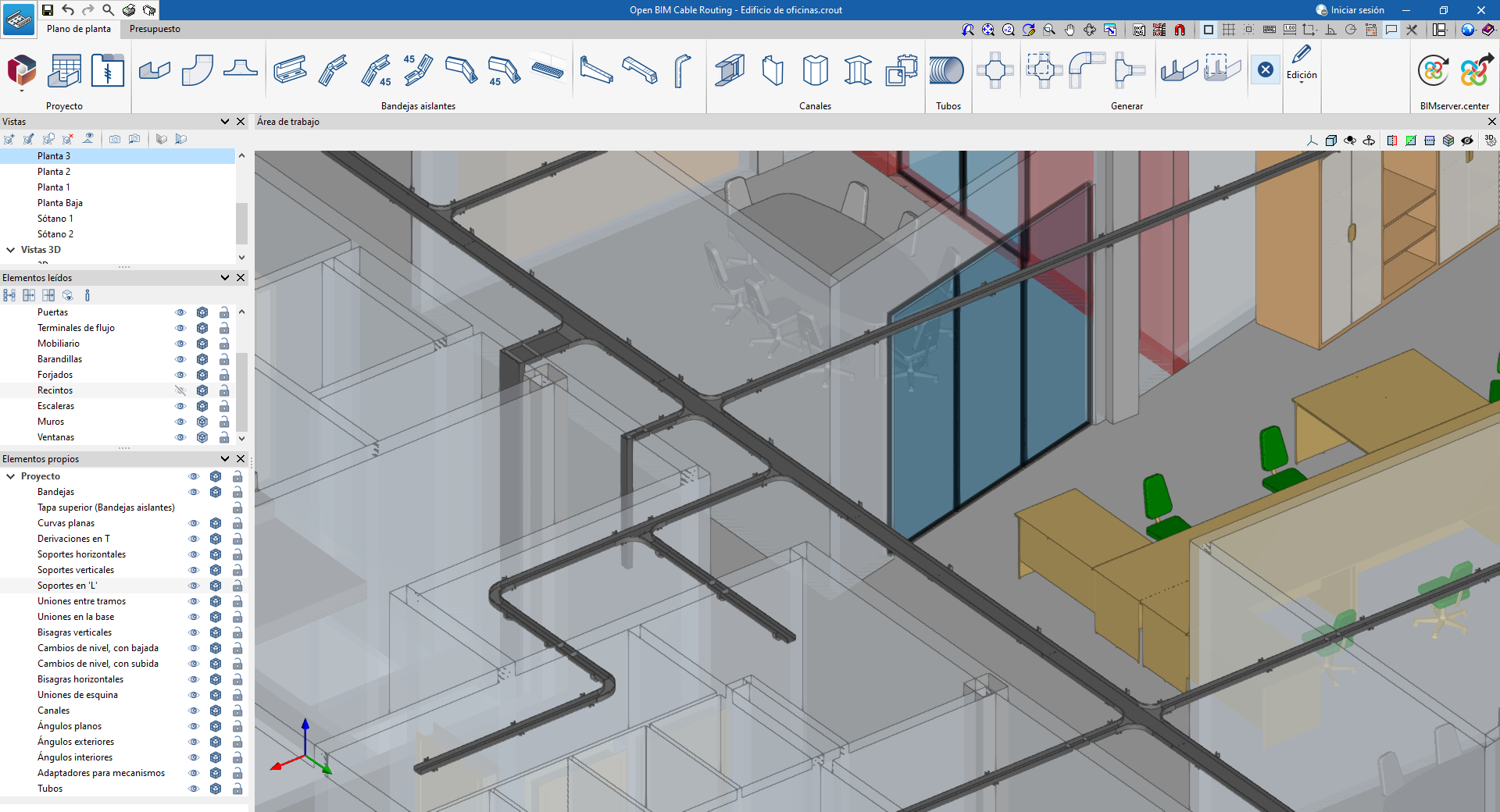The height and width of the screenshot is (812, 1500).
Task: Select the Tubos tube tool
Action: pyautogui.click(x=947, y=71)
